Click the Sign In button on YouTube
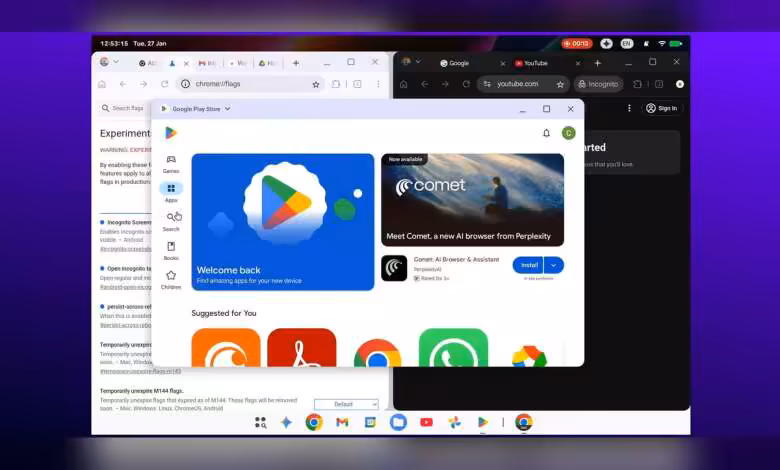 pos(661,108)
